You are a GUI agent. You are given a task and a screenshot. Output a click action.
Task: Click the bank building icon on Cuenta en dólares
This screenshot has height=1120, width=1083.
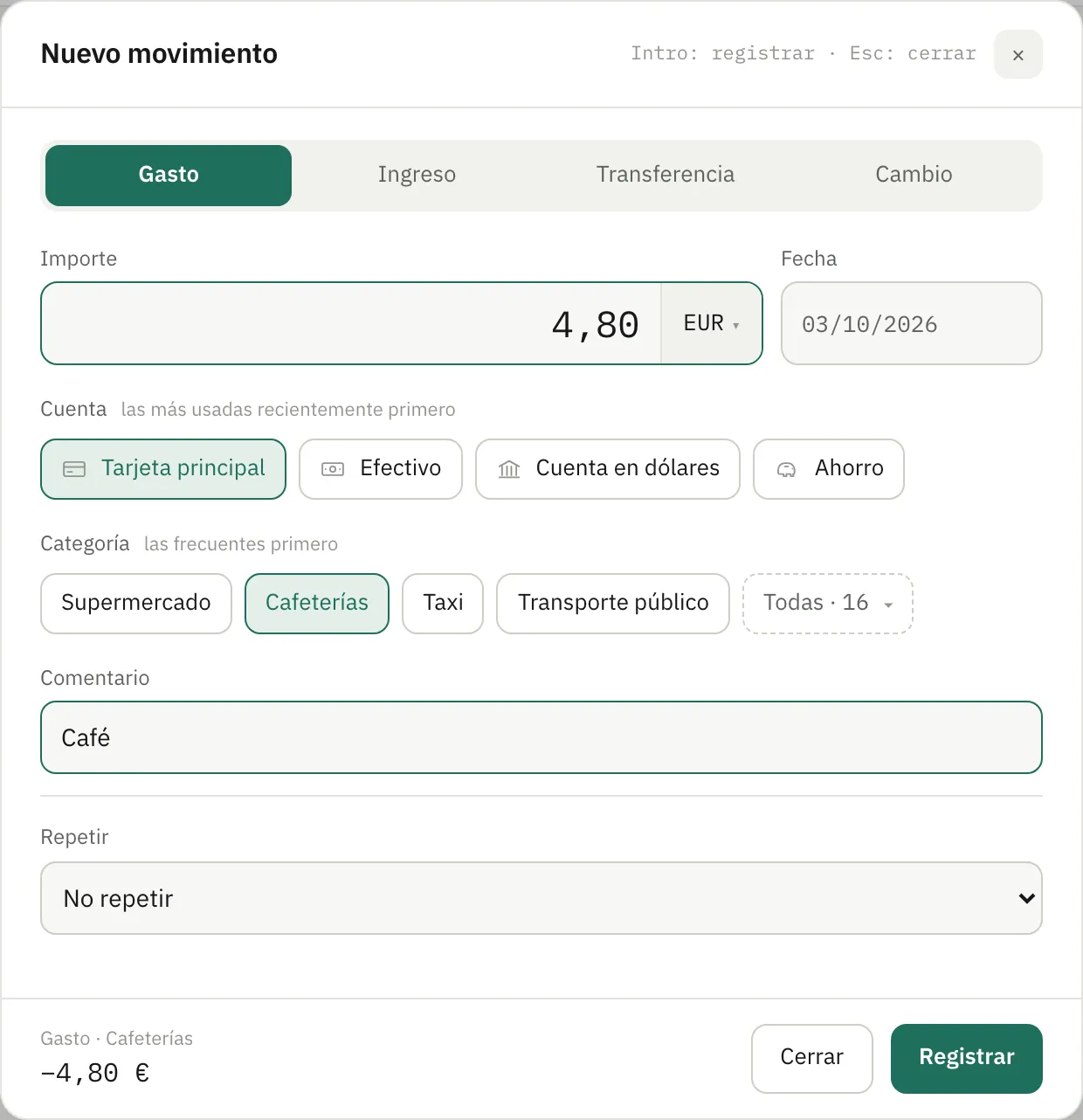pyautogui.click(x=509, y=469)
